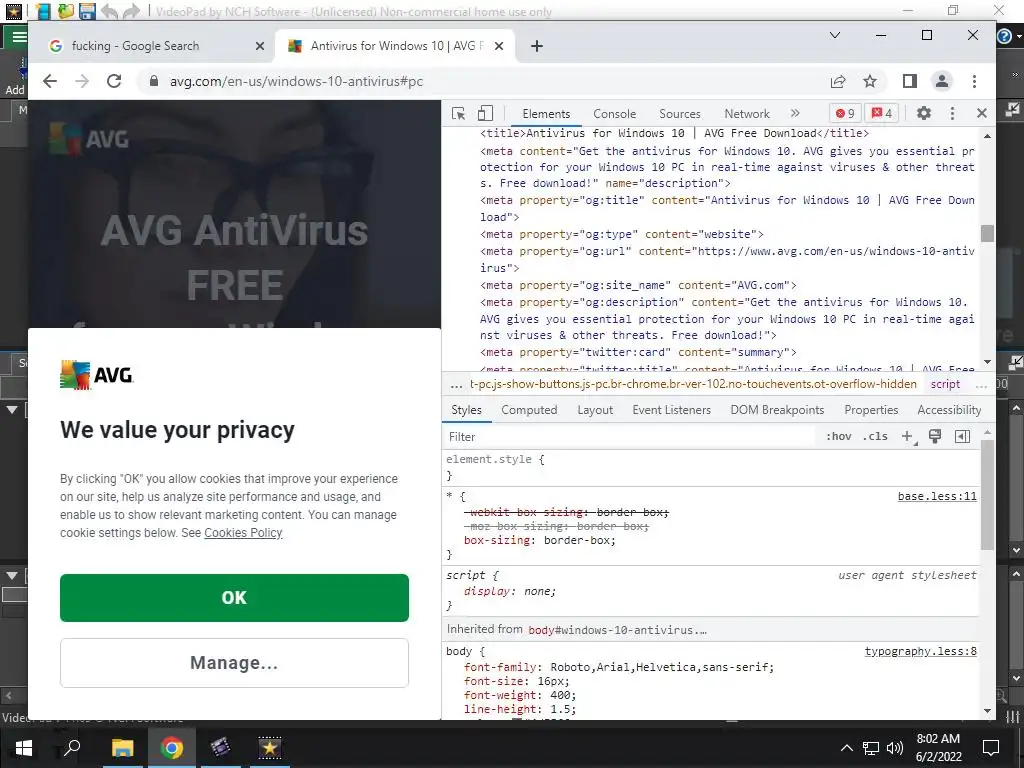Viewport: 1024px width, 768px height.
Task: Toggle the computed styles sidebar pane icon
Action: click(963, 436)
